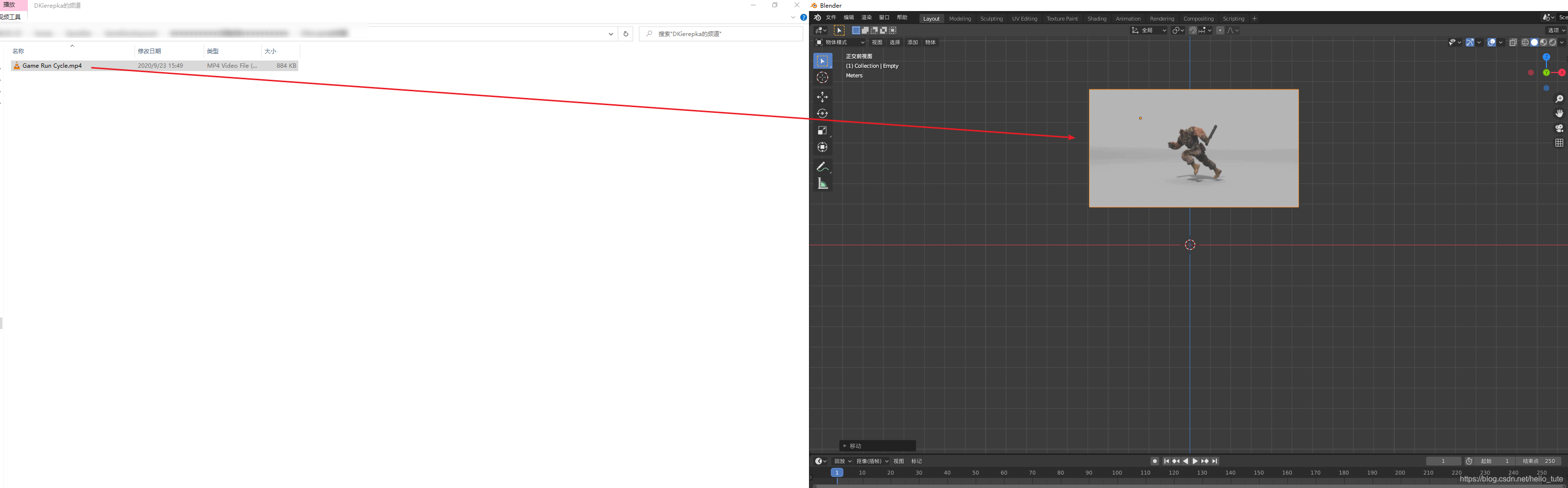Screen dimensions: 1568x488
Task: Toggle X-ray mode in viewport
Action: (1513, 43)
